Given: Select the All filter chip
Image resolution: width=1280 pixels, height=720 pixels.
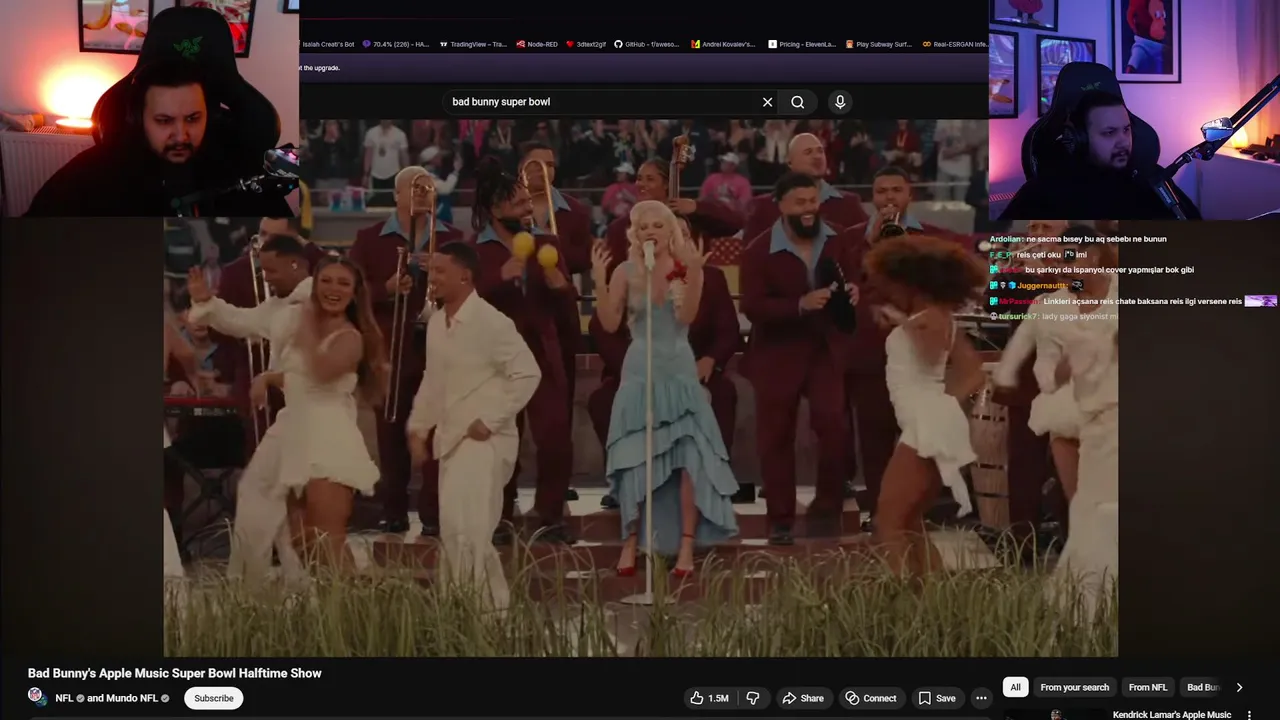Looking at the screenshot, I should (x=1015, y=687).
